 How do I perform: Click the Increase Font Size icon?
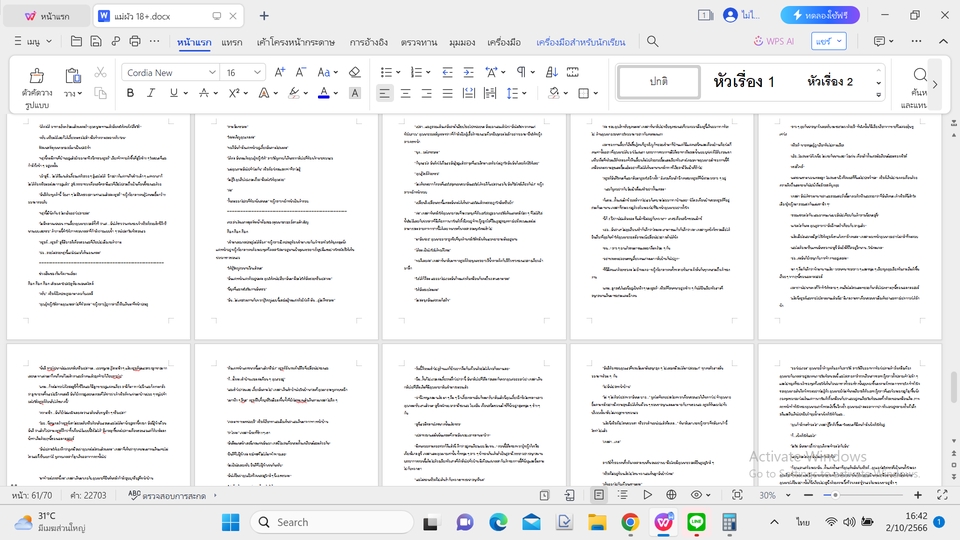(279, 72)
